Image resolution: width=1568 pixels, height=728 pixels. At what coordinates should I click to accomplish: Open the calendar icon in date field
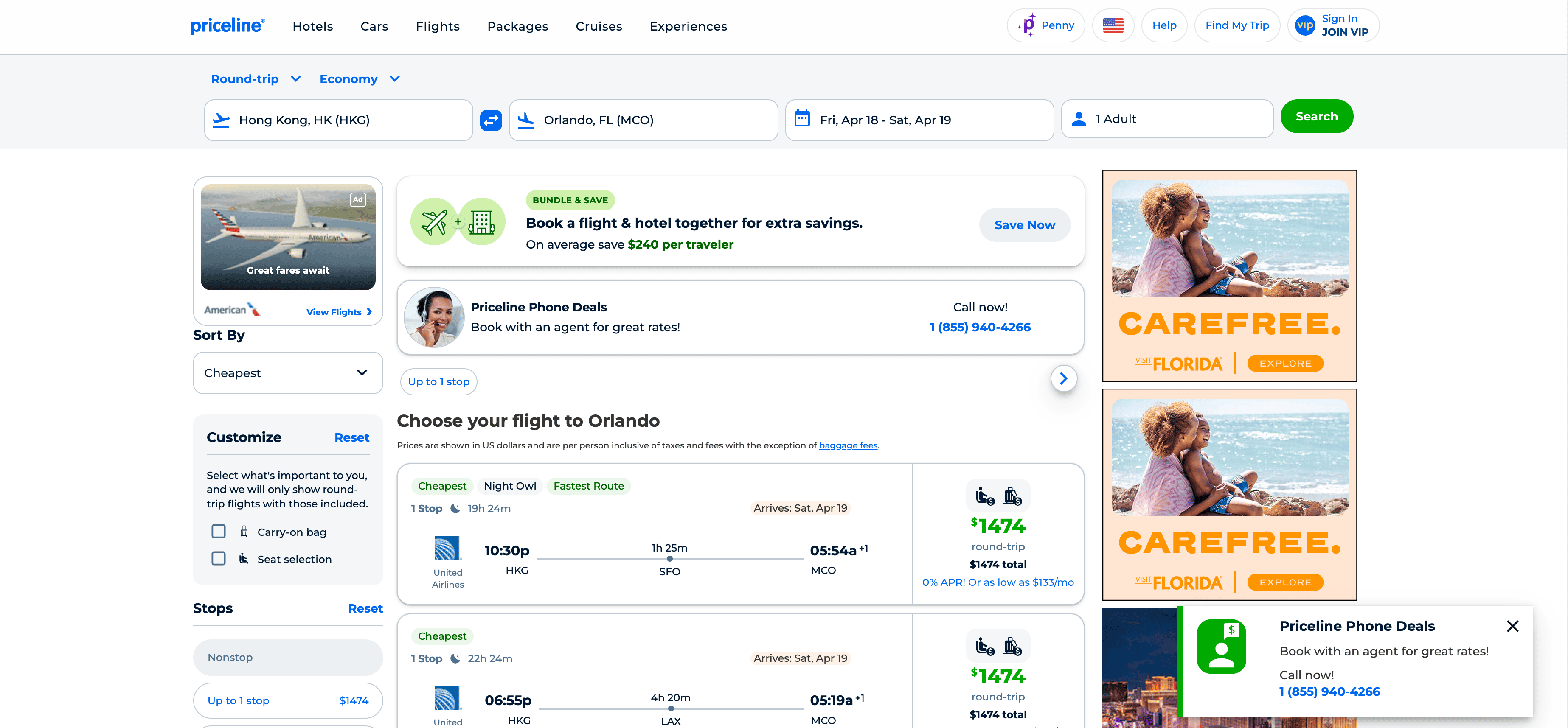[802, 119]
